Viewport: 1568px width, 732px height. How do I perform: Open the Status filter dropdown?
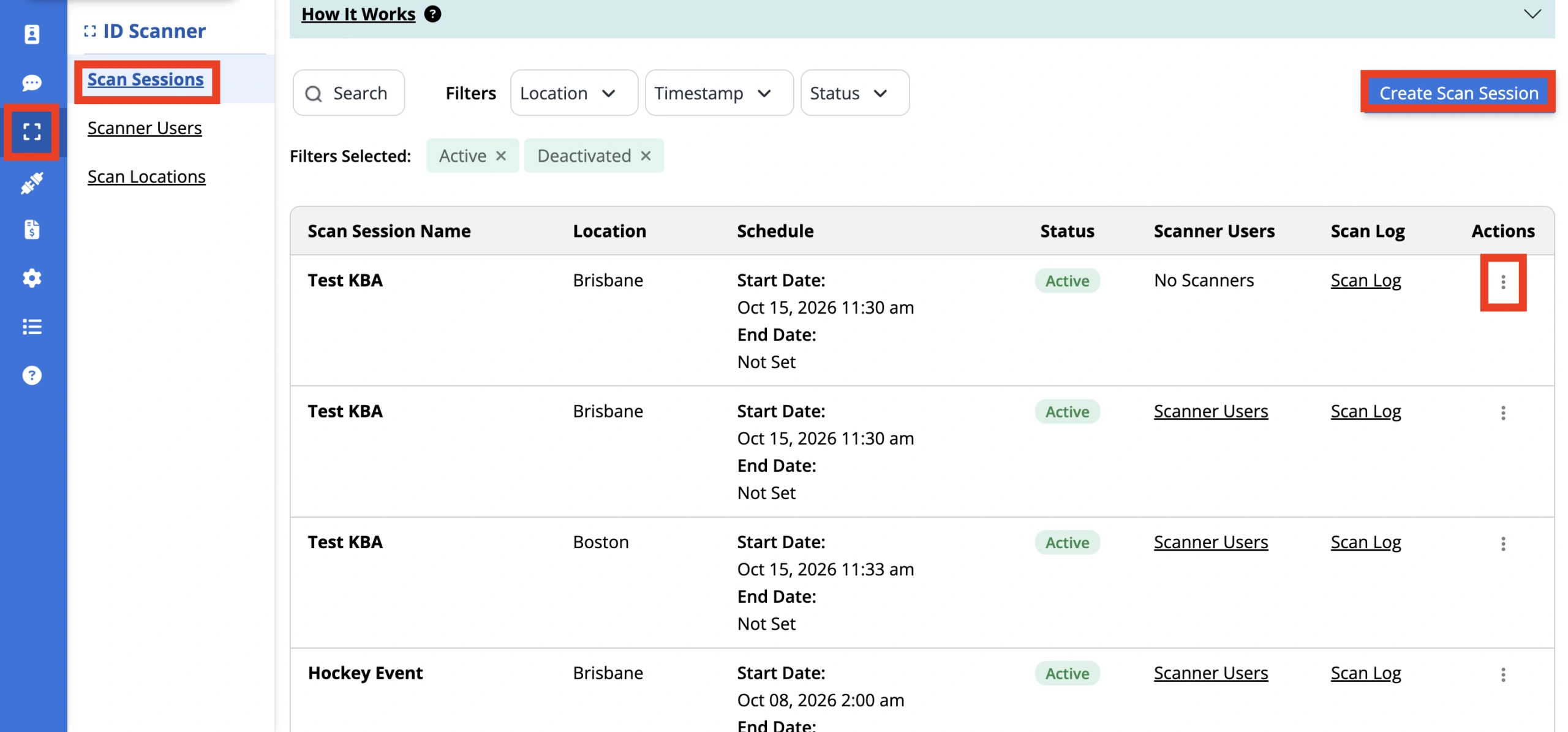[854, 93]
